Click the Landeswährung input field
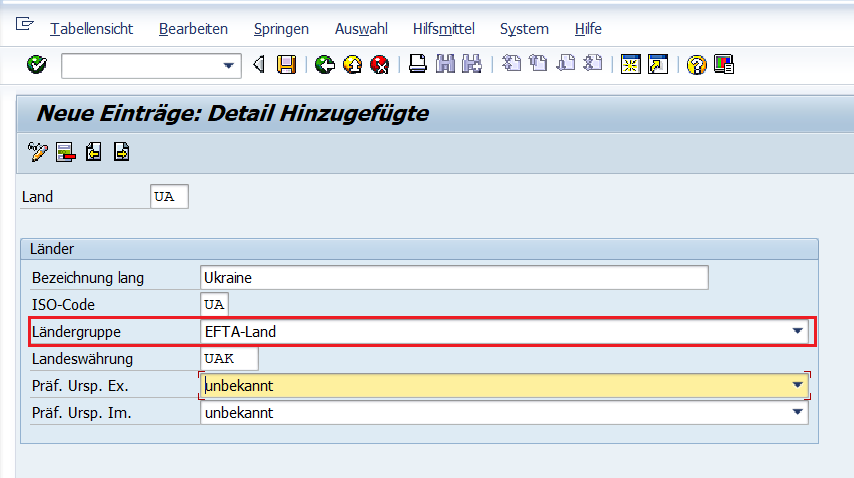The width and height of the screenshot is (854, 478). pyautogui.click(x=229, y=358)
